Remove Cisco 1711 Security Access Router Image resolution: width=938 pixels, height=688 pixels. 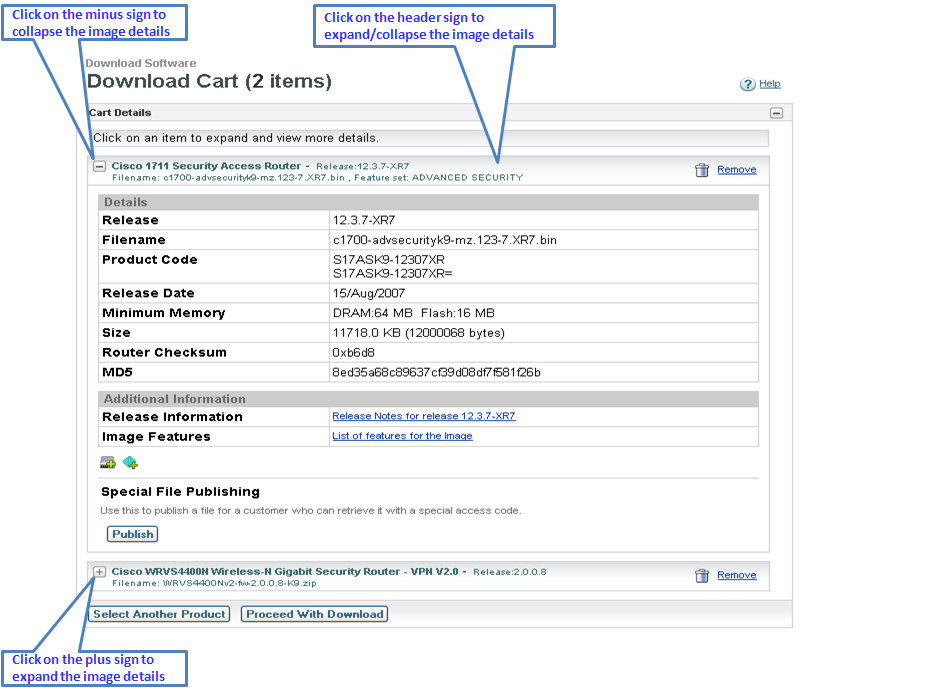[736, 169]
